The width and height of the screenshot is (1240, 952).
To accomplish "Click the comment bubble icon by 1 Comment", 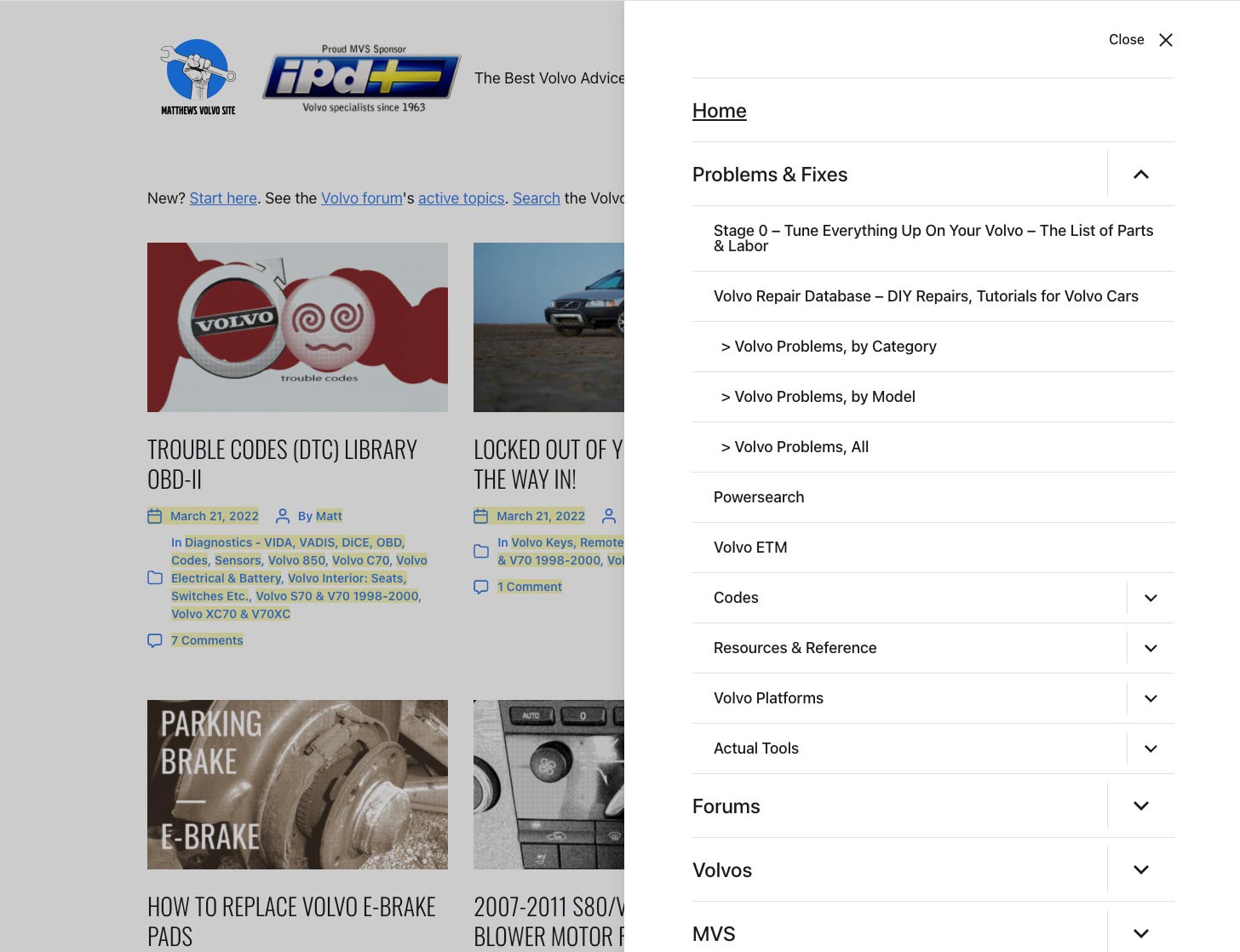I will click(481, 587).
